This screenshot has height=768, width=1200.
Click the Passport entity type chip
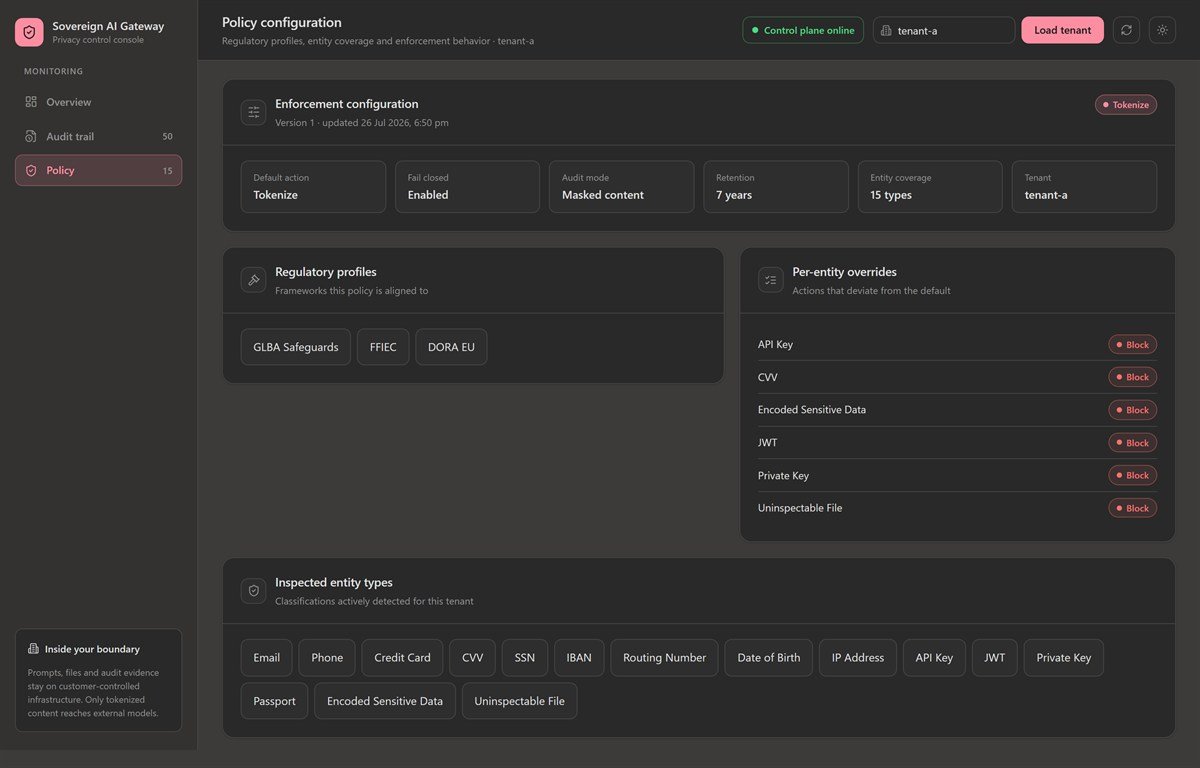click(x=275, y=701)
